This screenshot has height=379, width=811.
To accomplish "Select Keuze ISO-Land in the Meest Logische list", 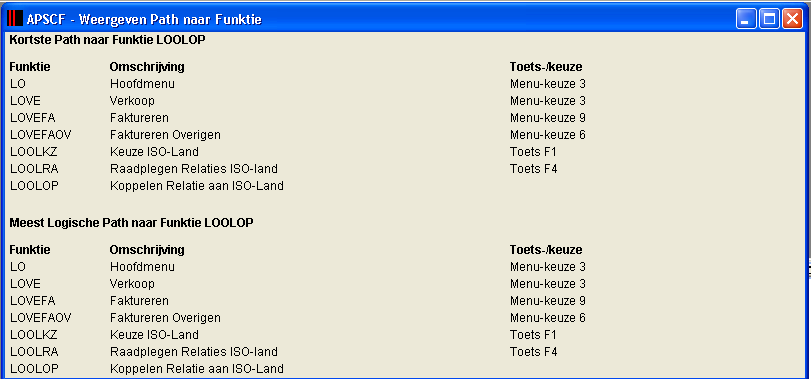I will pos(154,335).
